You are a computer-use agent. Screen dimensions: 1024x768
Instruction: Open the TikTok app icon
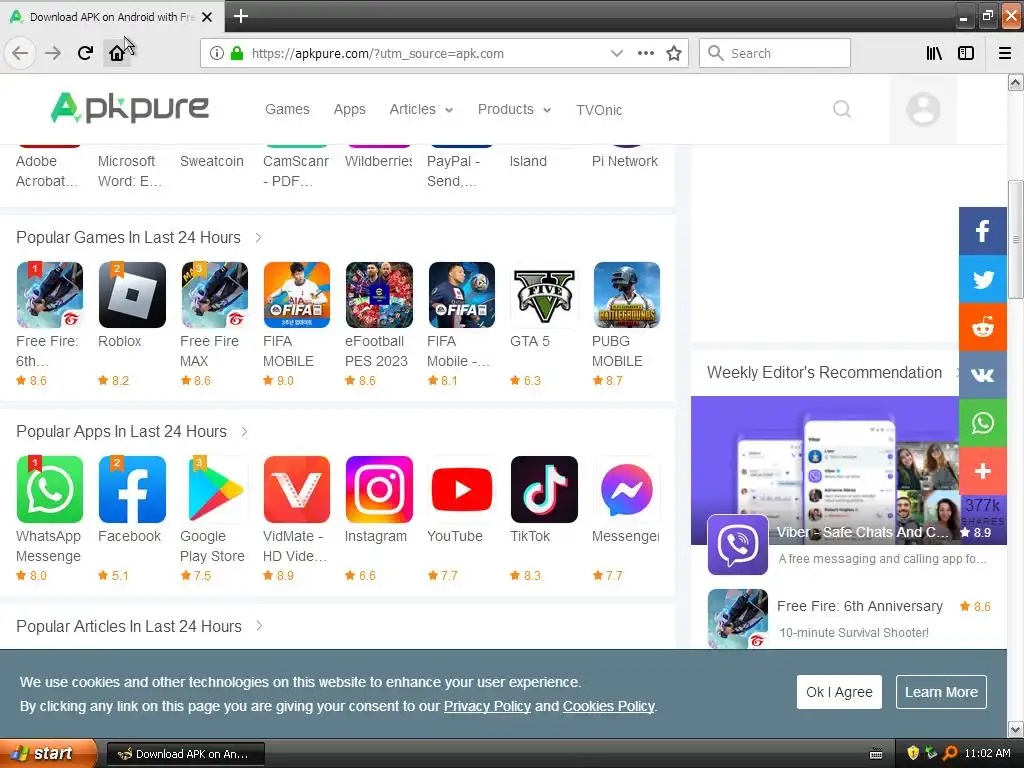(x=544, y=489)
